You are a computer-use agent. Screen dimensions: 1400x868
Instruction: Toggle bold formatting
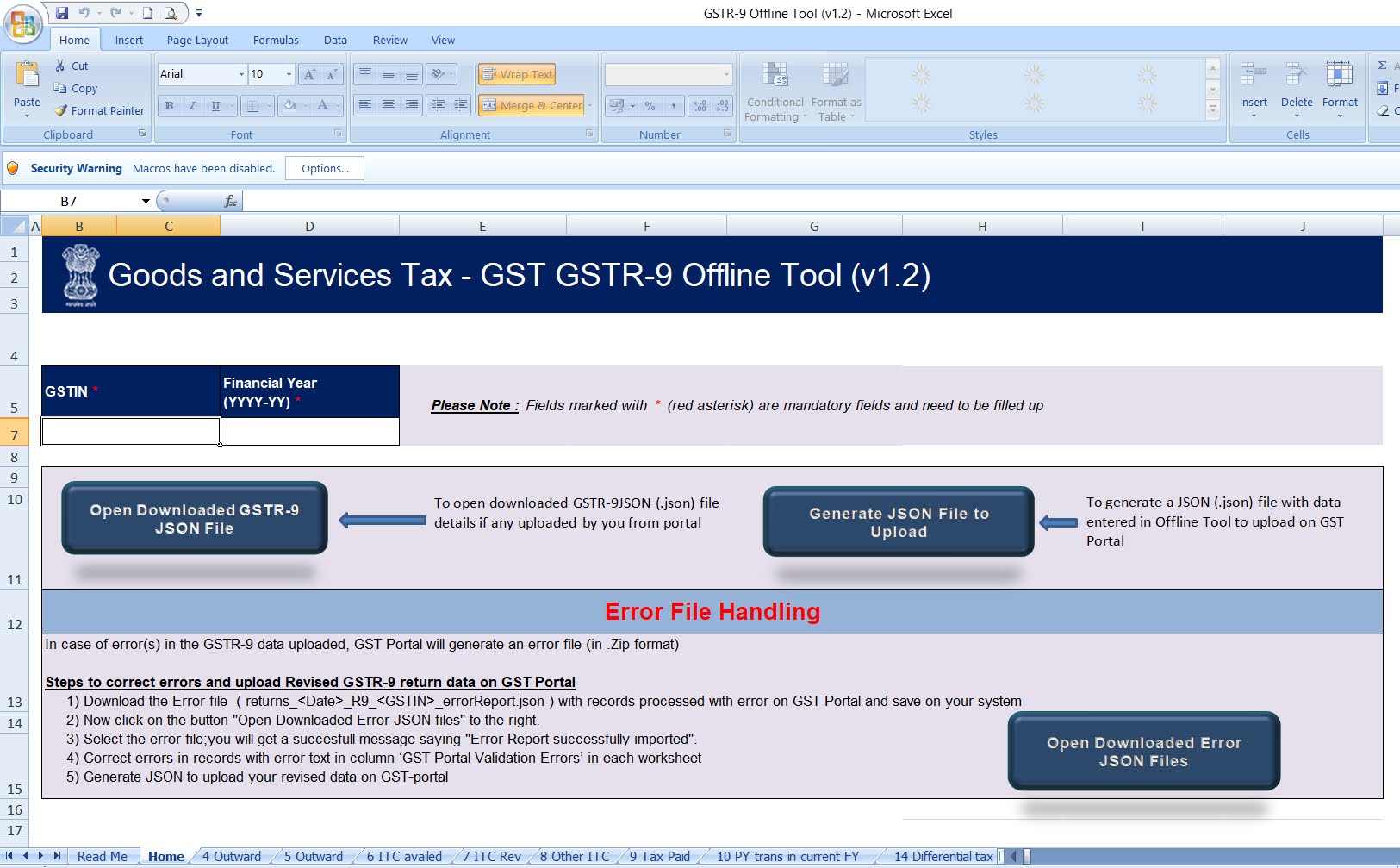tap(167, 105)
